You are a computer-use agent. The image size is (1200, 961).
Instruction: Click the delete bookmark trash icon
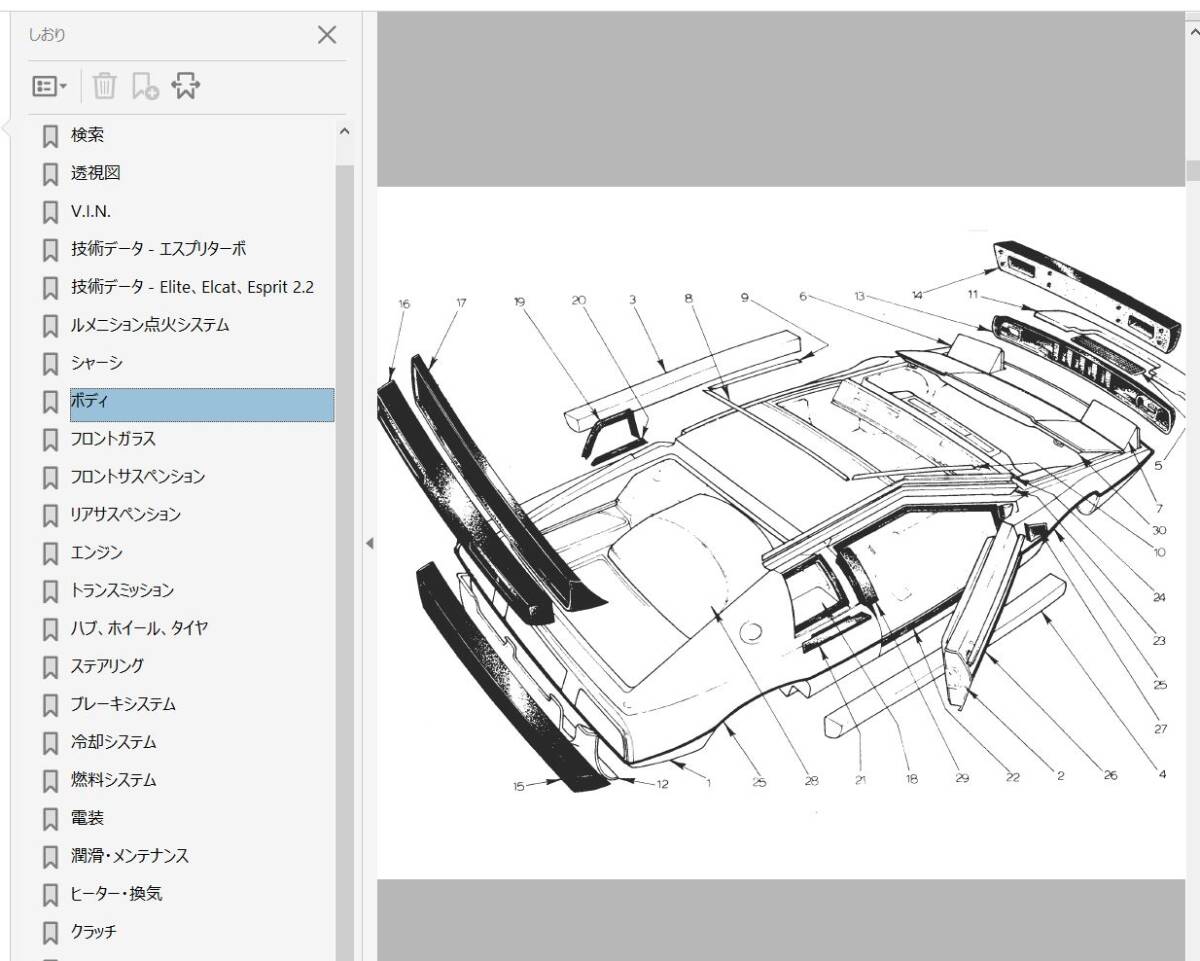tap(105, 86)
